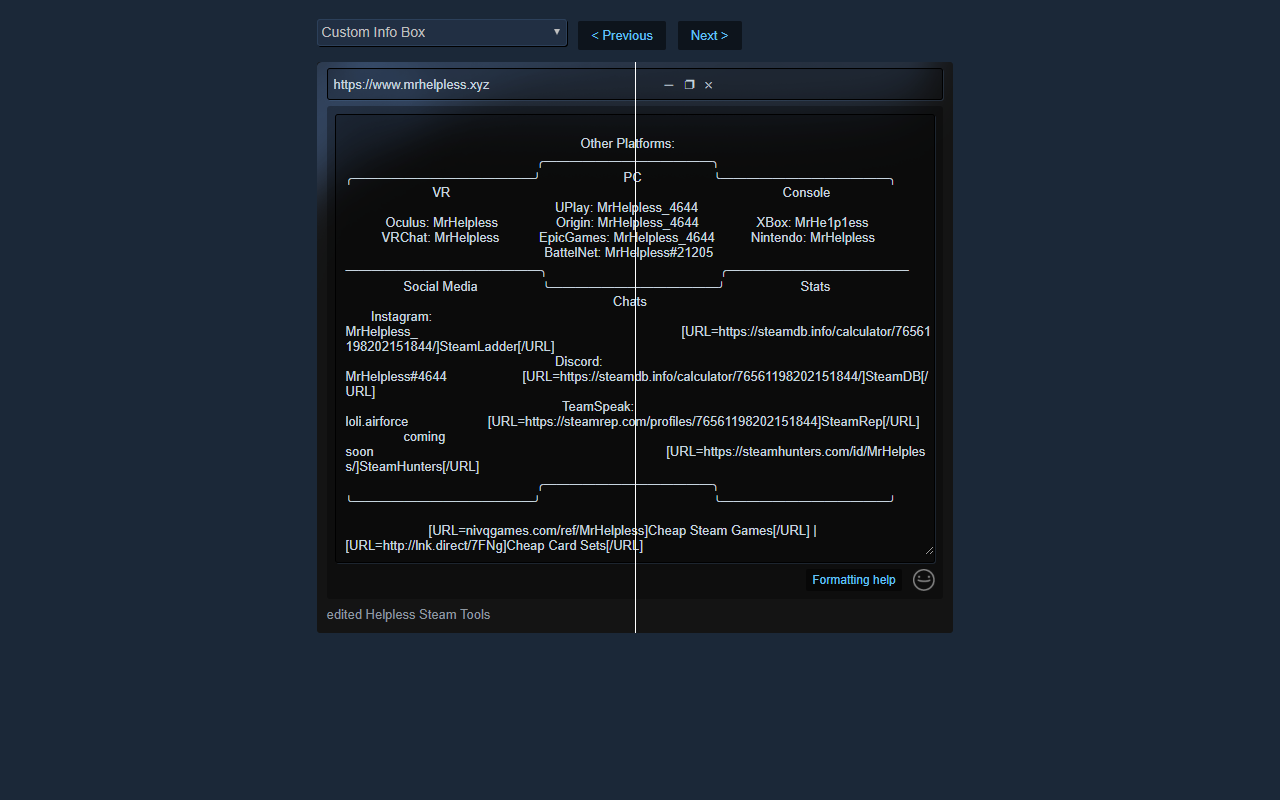The height and width of the screenshot is (800, 1280).
Task: Click the 'Social Media' heading text
Action: 440,287
